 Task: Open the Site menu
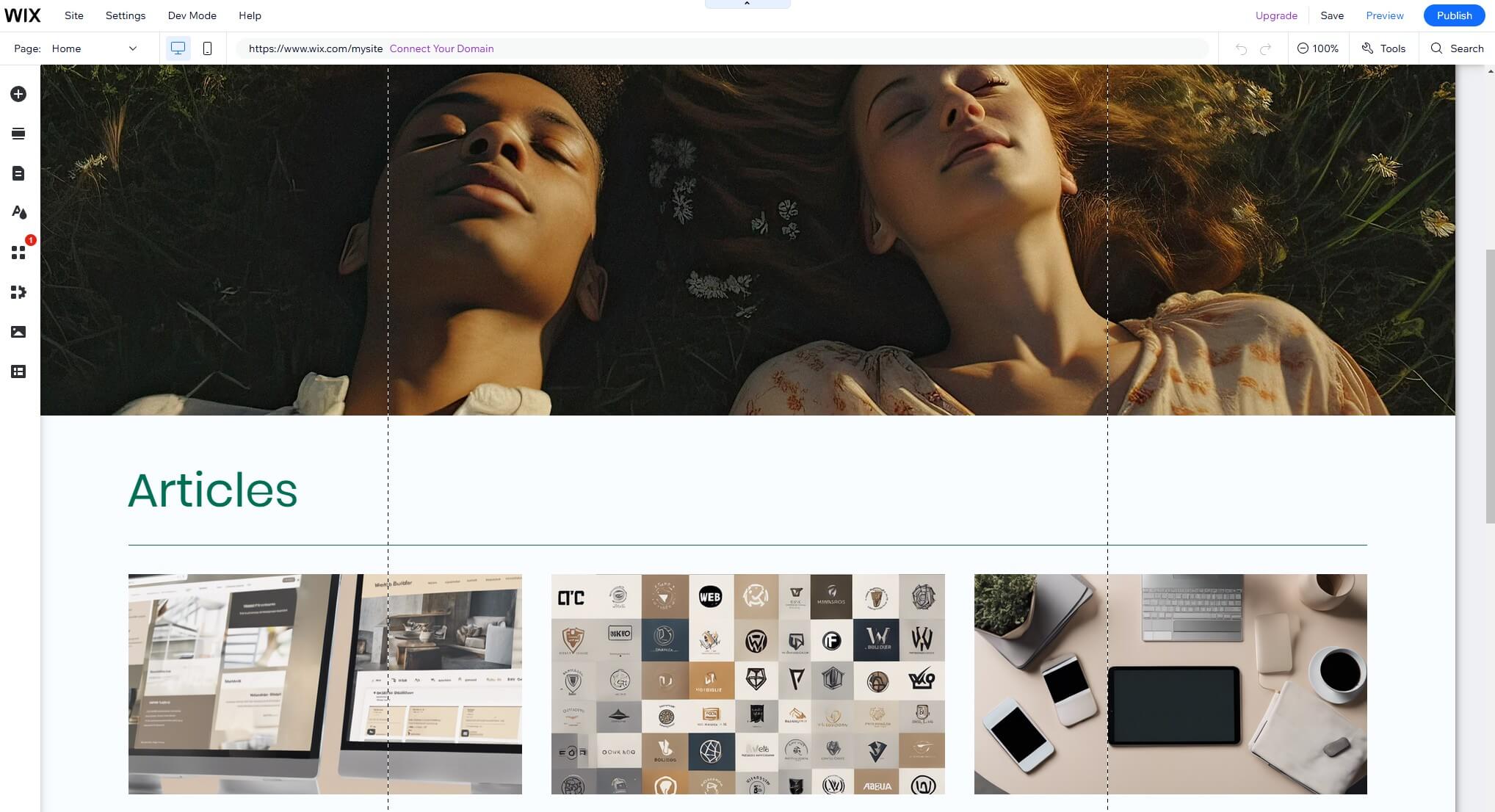pyautogui.click(x=74, y=15)
